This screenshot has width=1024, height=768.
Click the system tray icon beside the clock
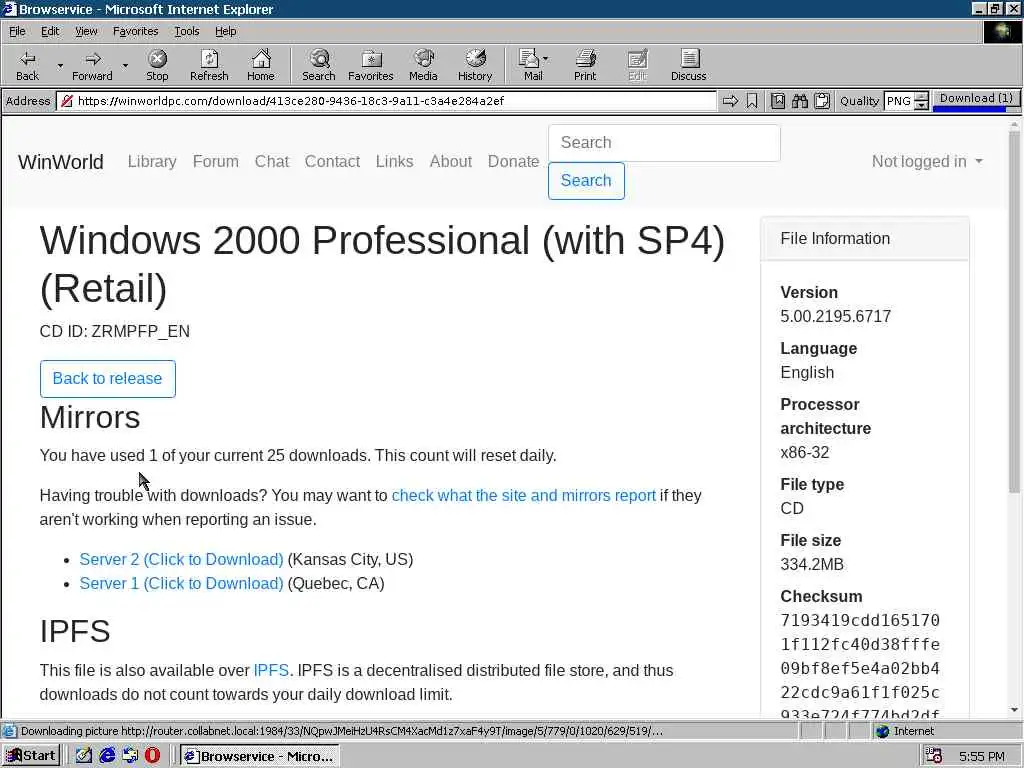coord(934,756)
